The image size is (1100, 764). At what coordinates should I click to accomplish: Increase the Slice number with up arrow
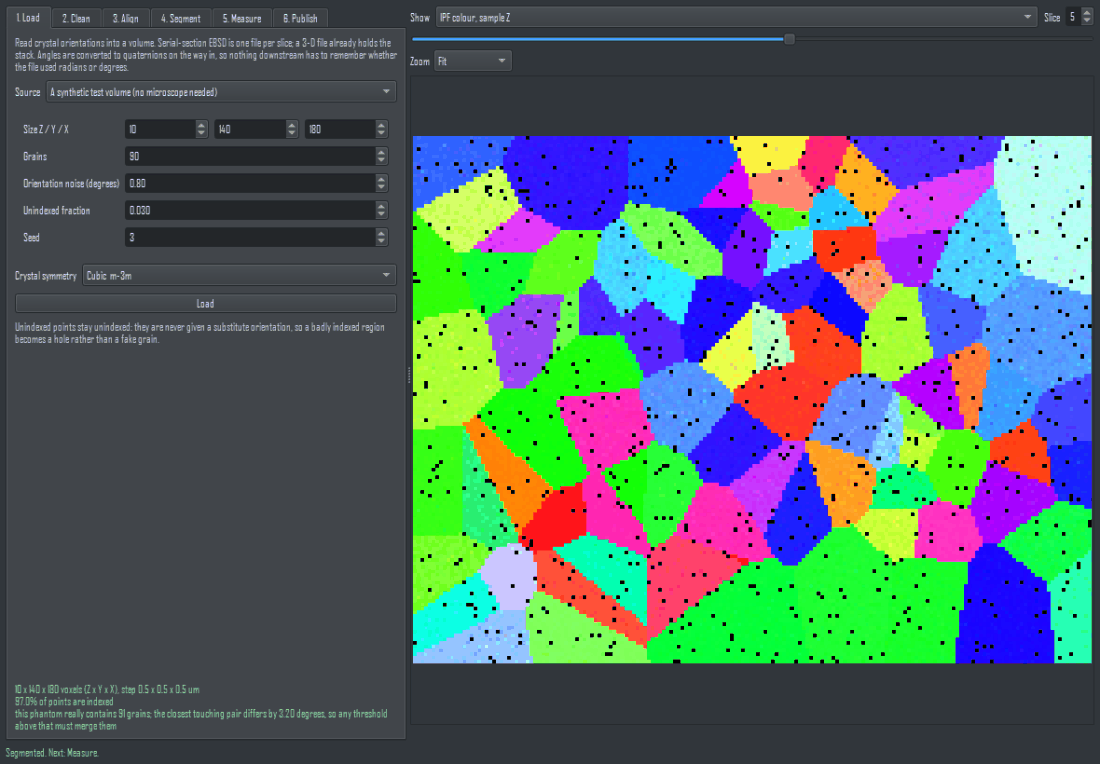1087,13
